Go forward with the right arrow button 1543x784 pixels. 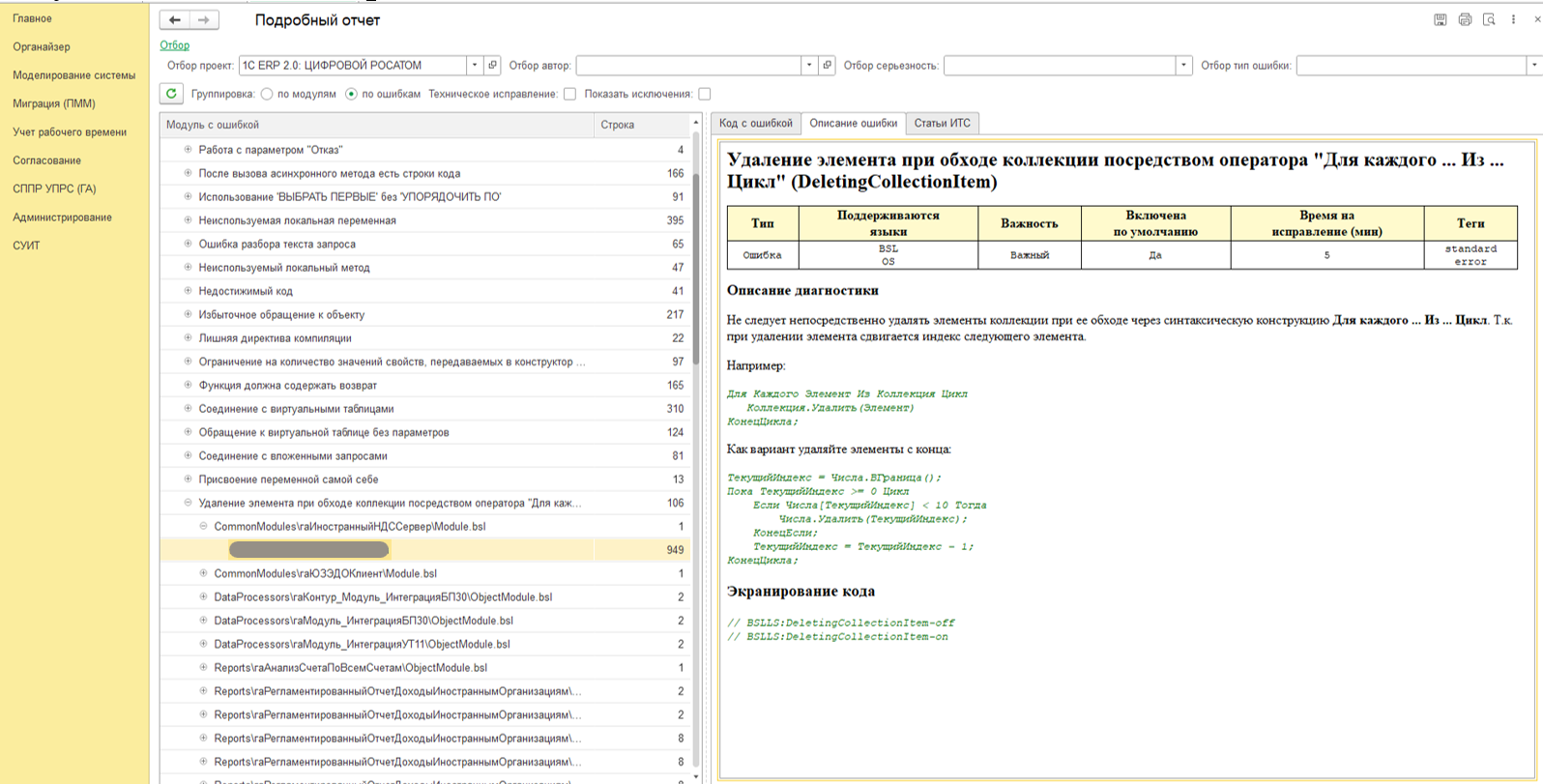(204, 20)
